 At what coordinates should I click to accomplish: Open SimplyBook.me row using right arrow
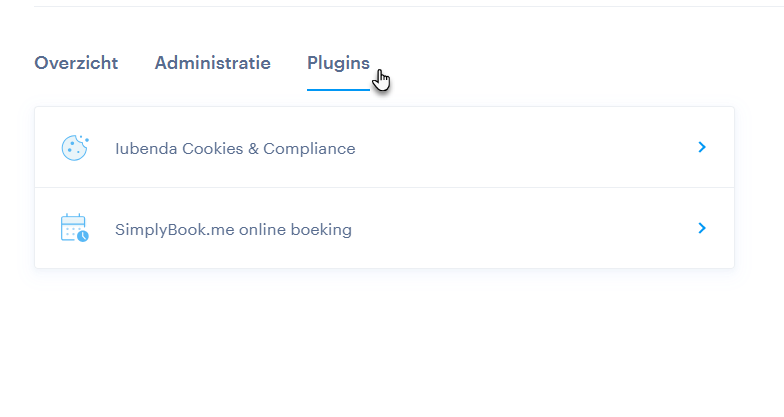[x=702, y=228]
